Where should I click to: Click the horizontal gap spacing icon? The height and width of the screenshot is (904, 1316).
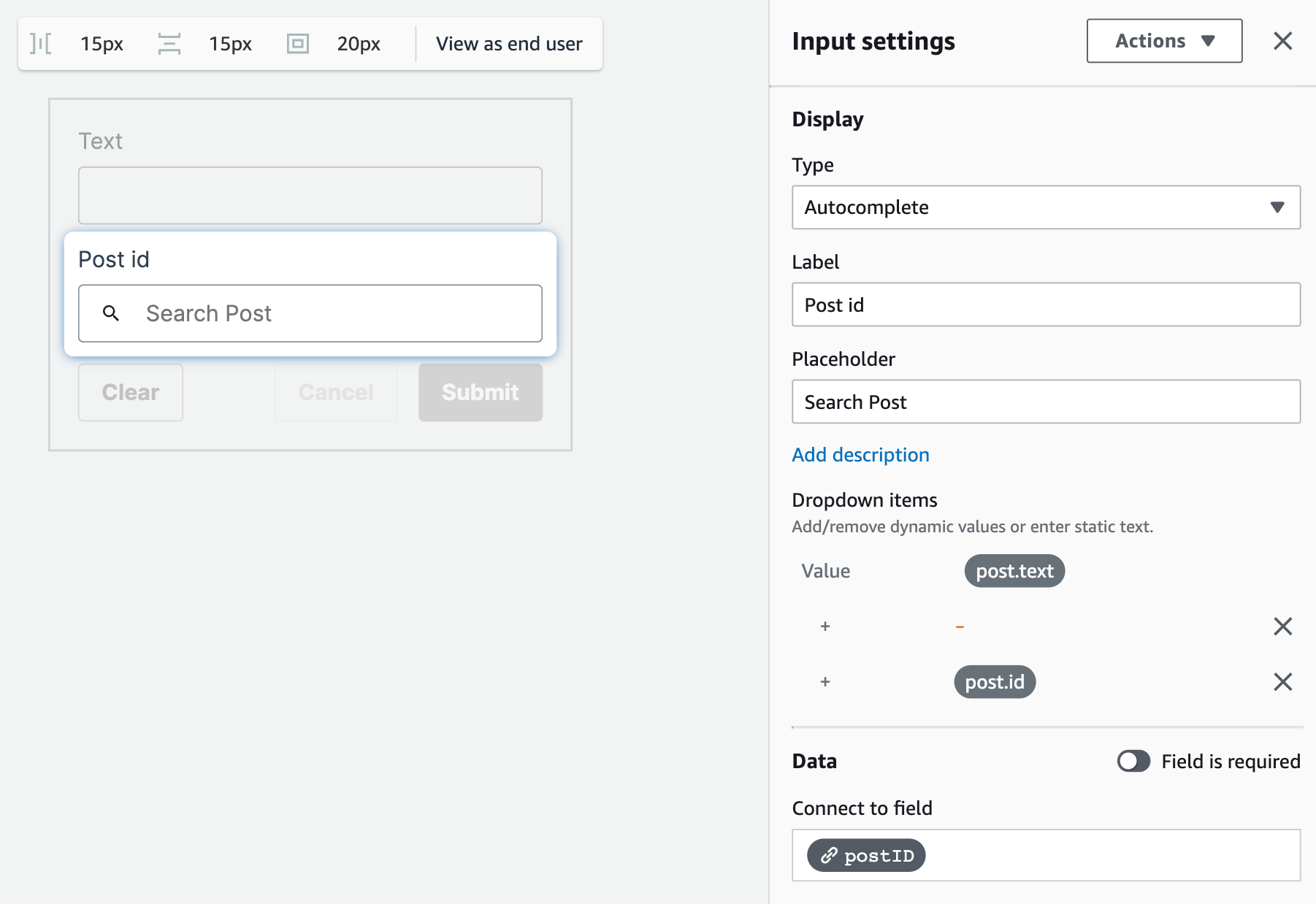(x=41, y=44)
